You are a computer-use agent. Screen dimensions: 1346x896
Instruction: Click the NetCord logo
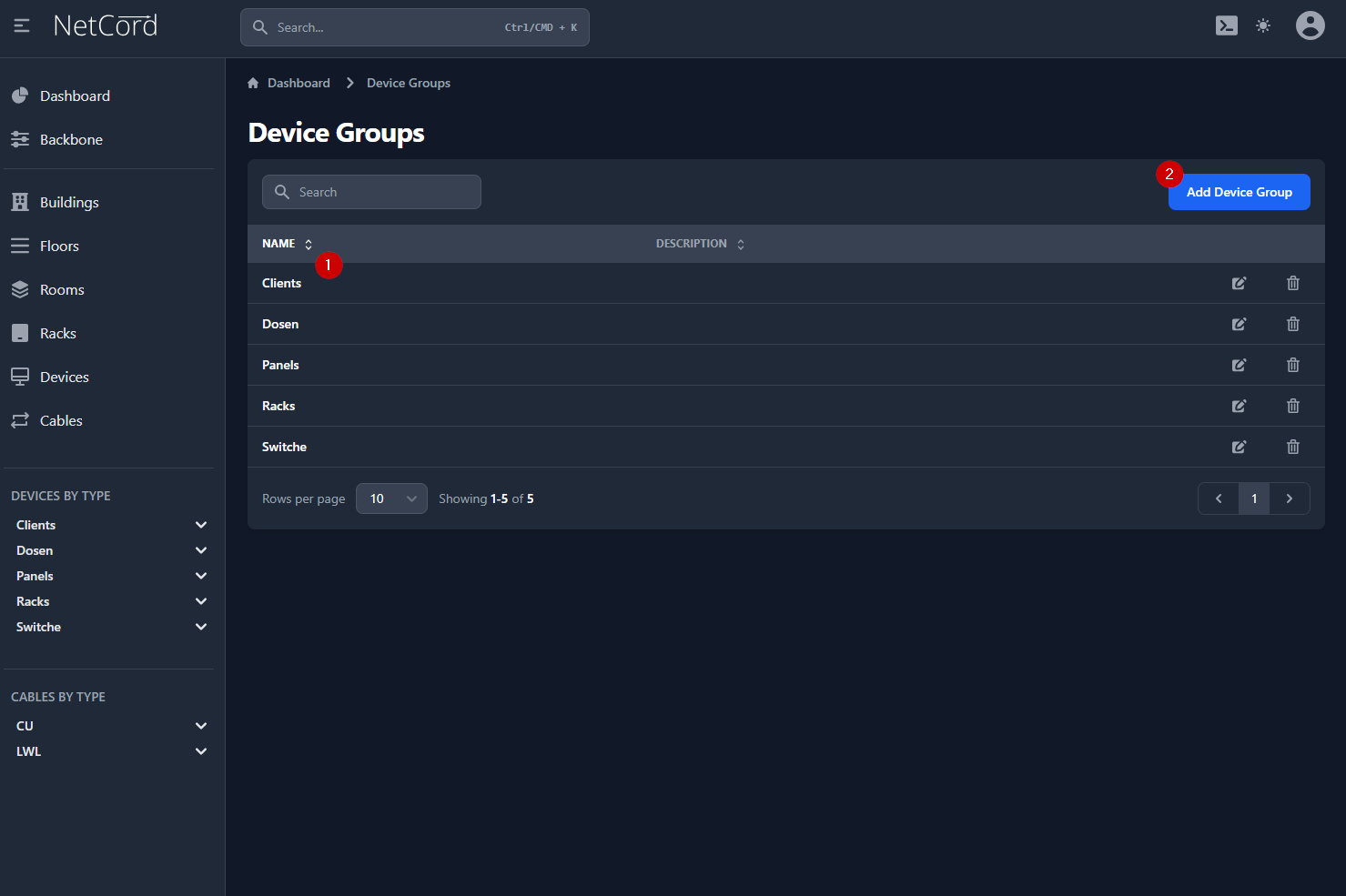[106, 25]
